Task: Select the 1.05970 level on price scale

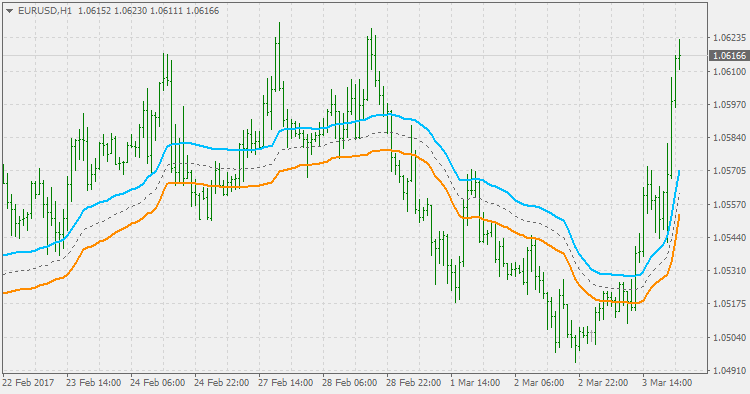Action: (729, 105)
